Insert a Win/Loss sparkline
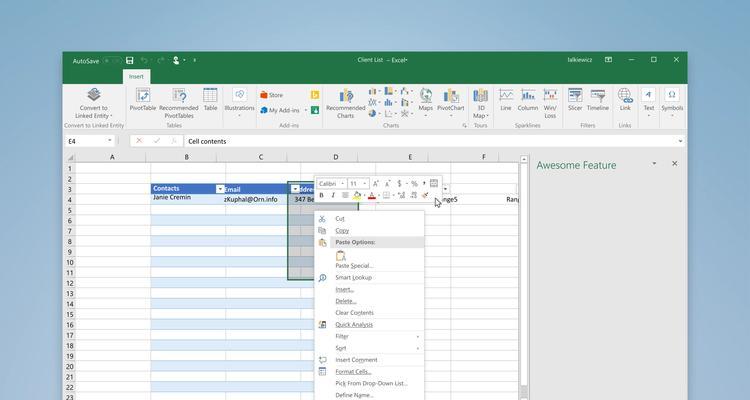The height and width of the screenshot is (400, 750). [x=550, y=103]
